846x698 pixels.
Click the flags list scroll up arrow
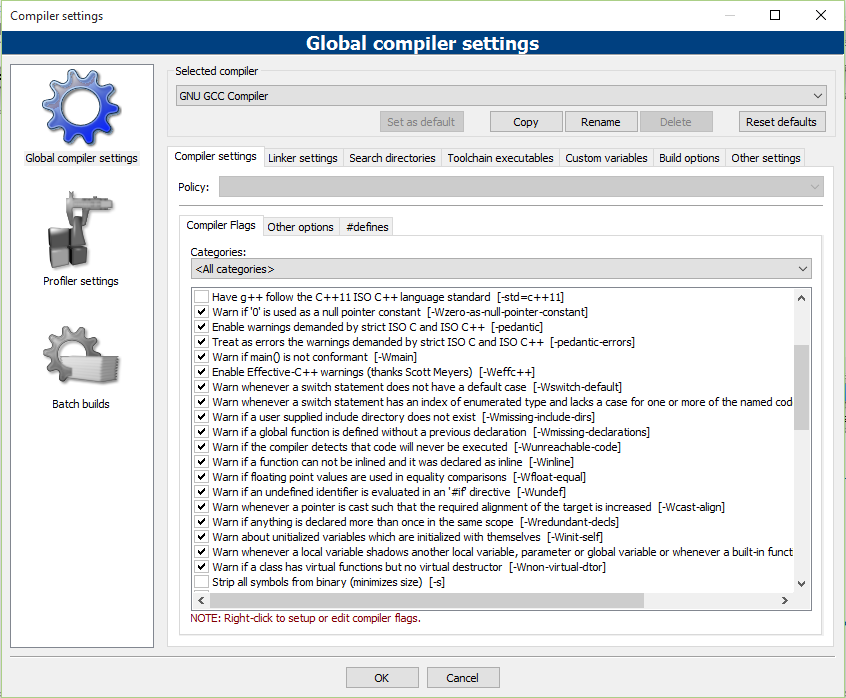click(801, 298)
